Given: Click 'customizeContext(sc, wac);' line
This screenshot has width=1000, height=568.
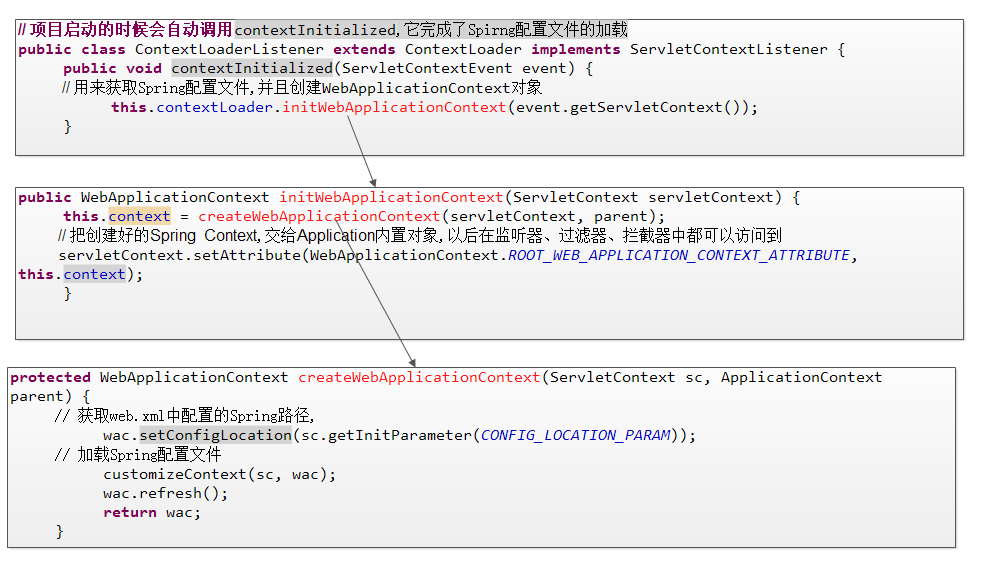Looking at the screenshot, I should tap(219, 474).
